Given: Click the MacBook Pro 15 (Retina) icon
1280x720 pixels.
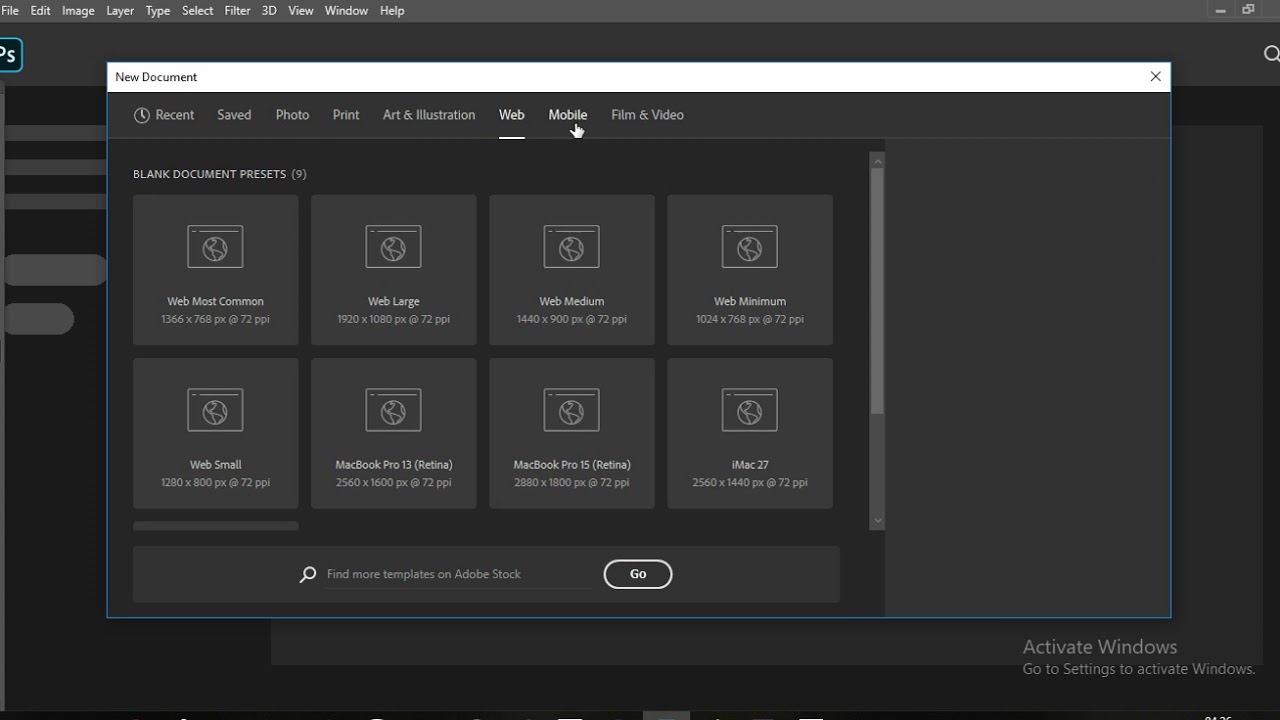Looking at the screenshot, I should (x=571, y=410).
